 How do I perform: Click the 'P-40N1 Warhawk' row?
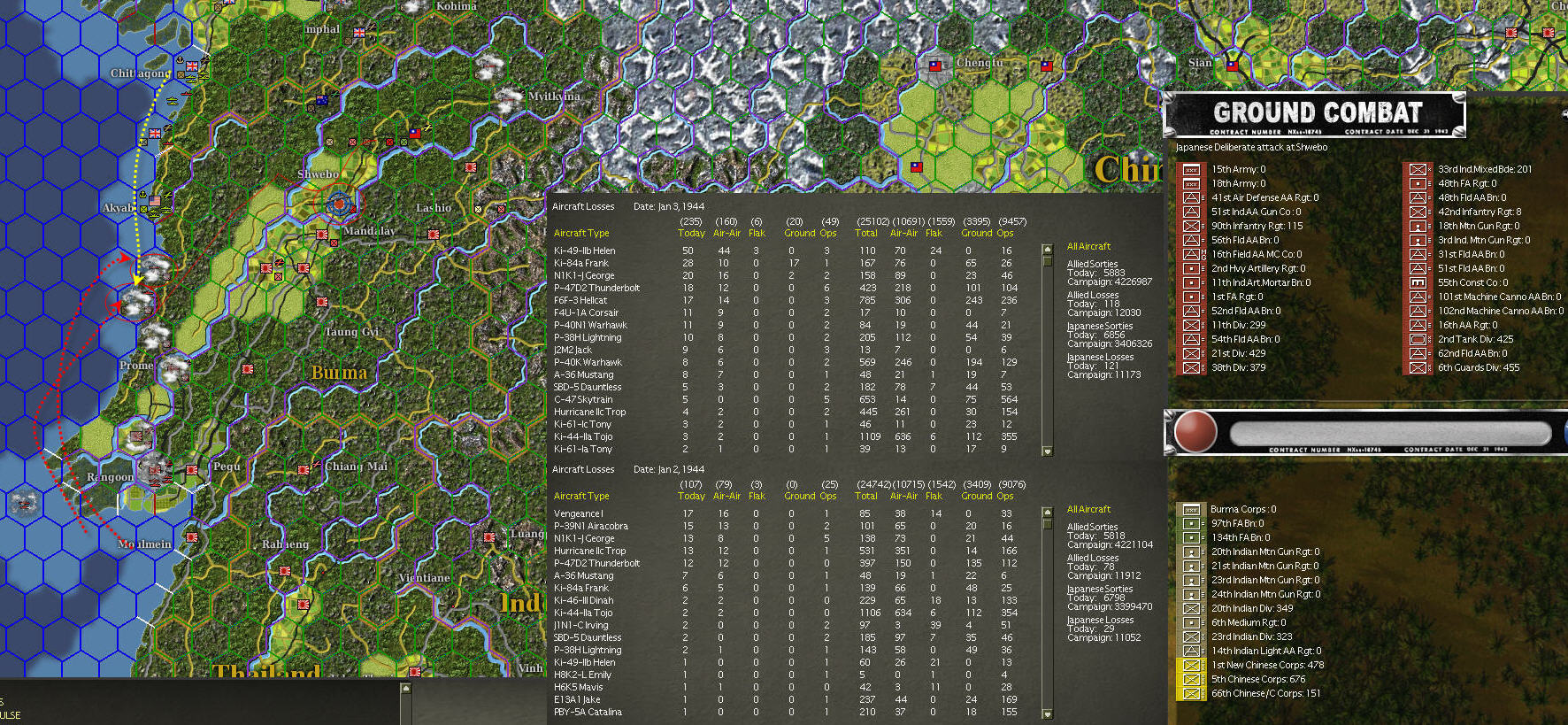click(x=786, y=325)
